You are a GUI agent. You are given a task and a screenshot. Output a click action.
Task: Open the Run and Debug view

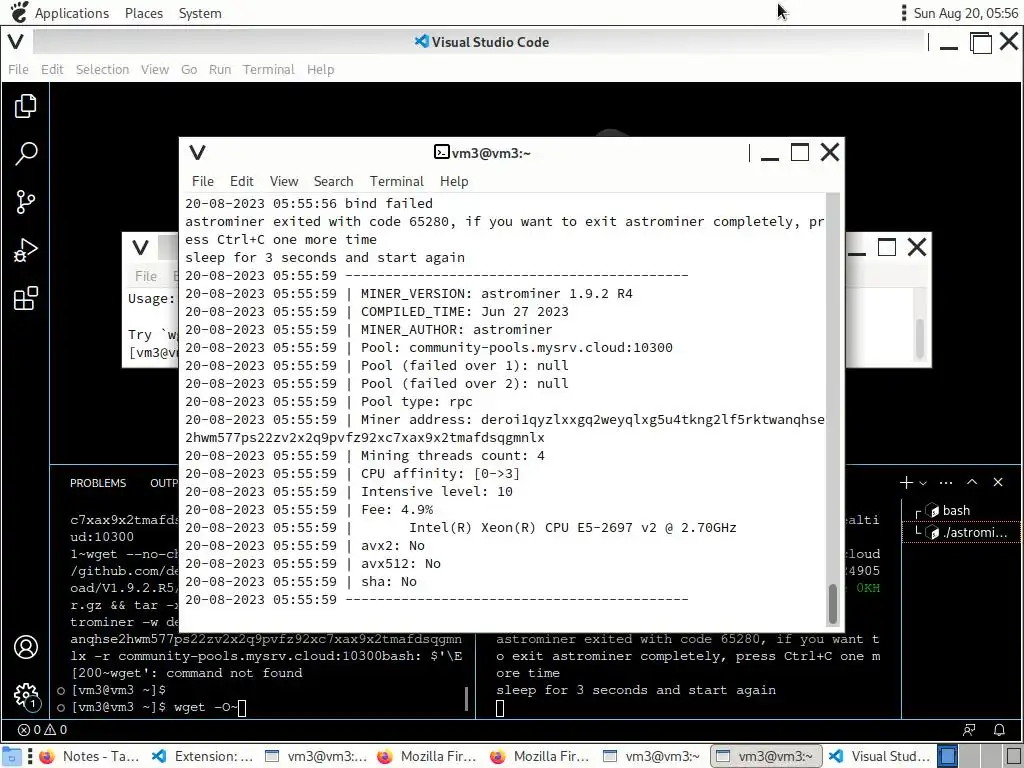[25, 250]
